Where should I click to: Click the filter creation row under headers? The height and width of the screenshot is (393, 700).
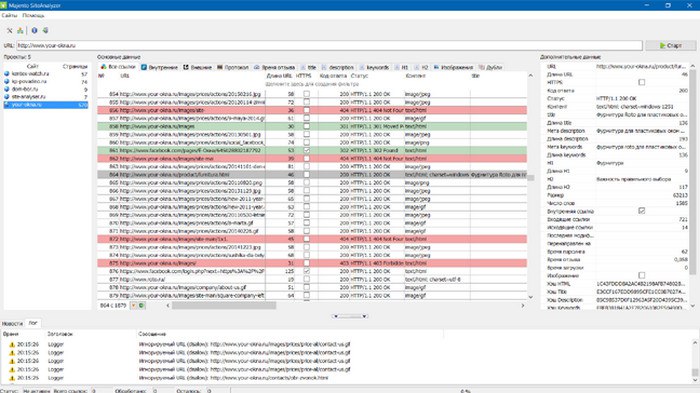click(x=312, y=84)
